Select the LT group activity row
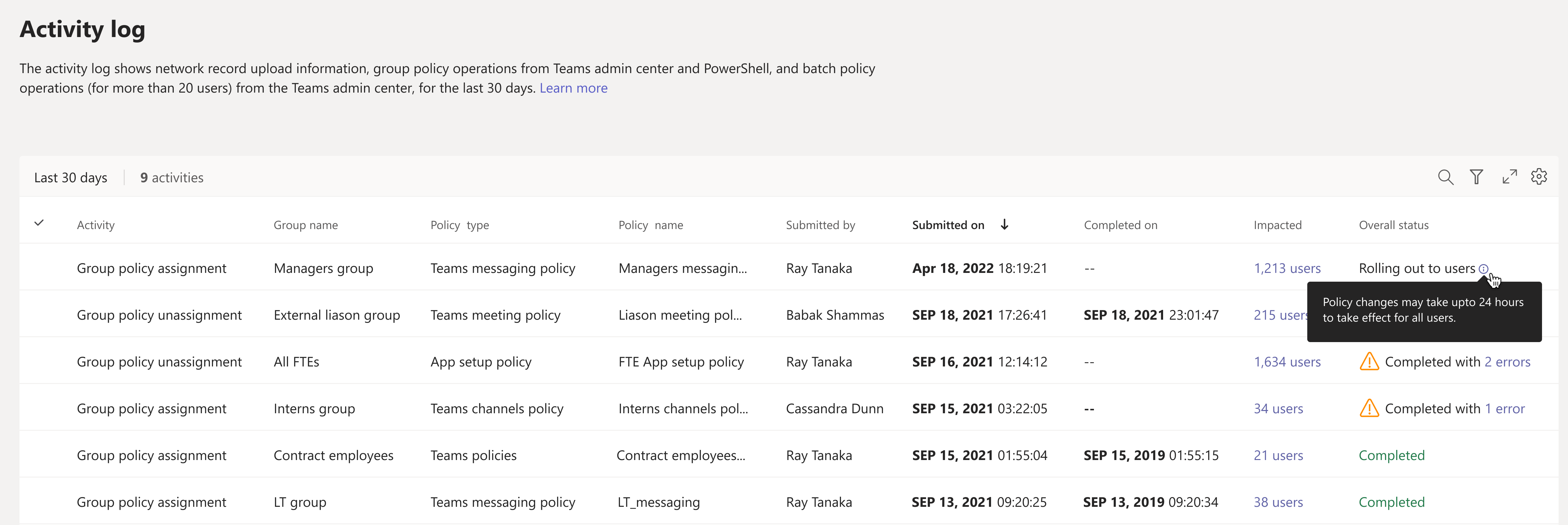This screenshot has height=525, width=1568. click(299, 503)
